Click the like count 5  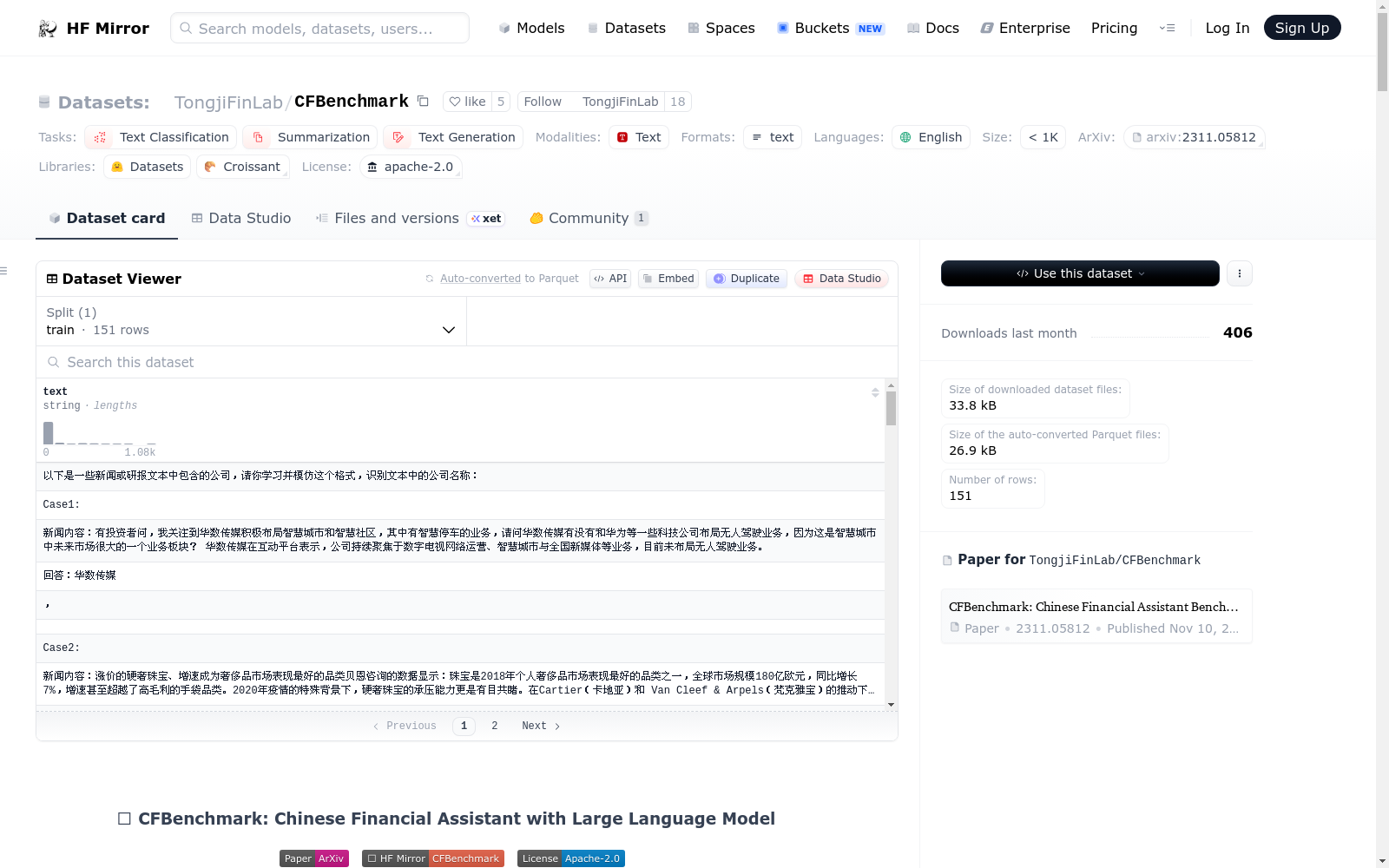tap(501, 102)
